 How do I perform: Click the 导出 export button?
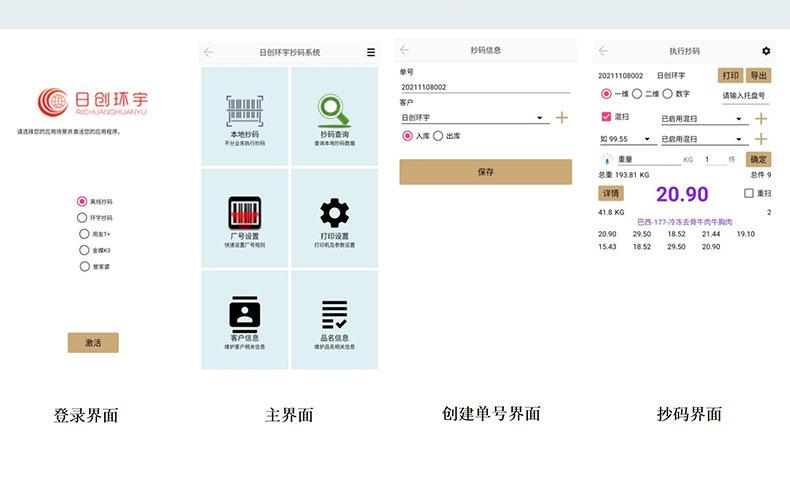click(759, 76)
